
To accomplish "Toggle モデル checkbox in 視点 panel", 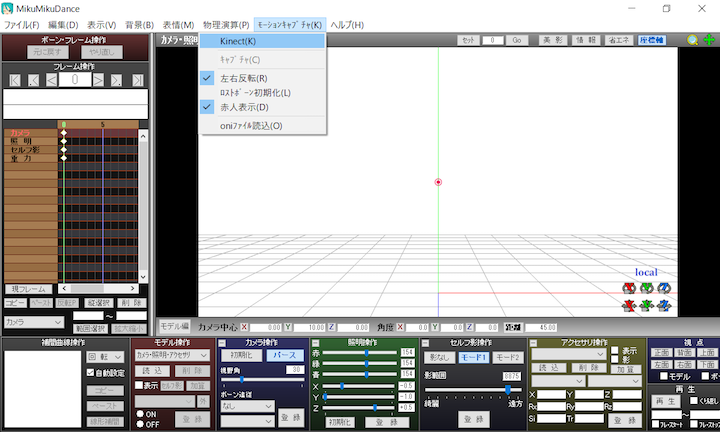I will 664,376.
